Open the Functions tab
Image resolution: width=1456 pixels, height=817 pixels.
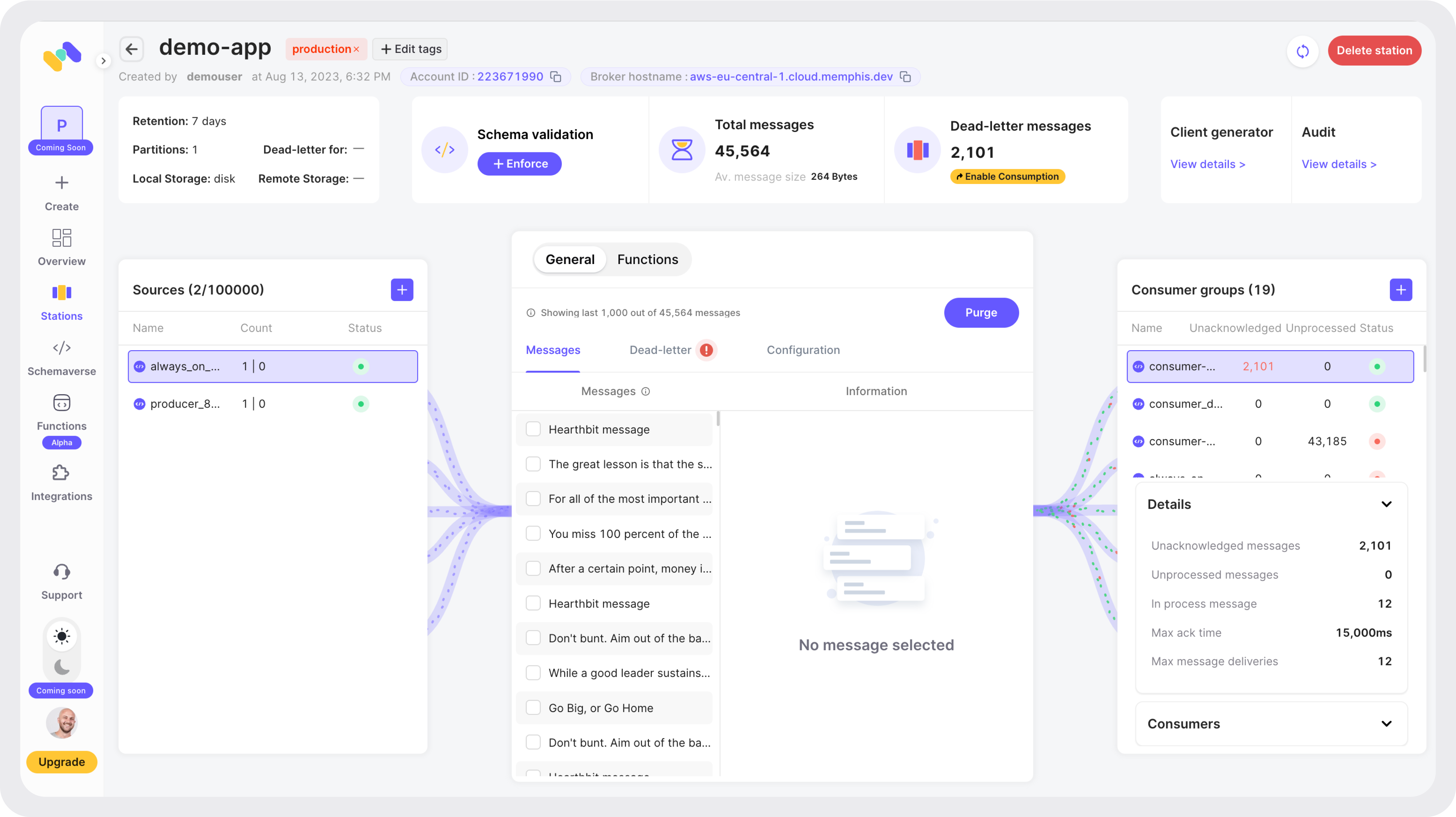click(647, 259)
